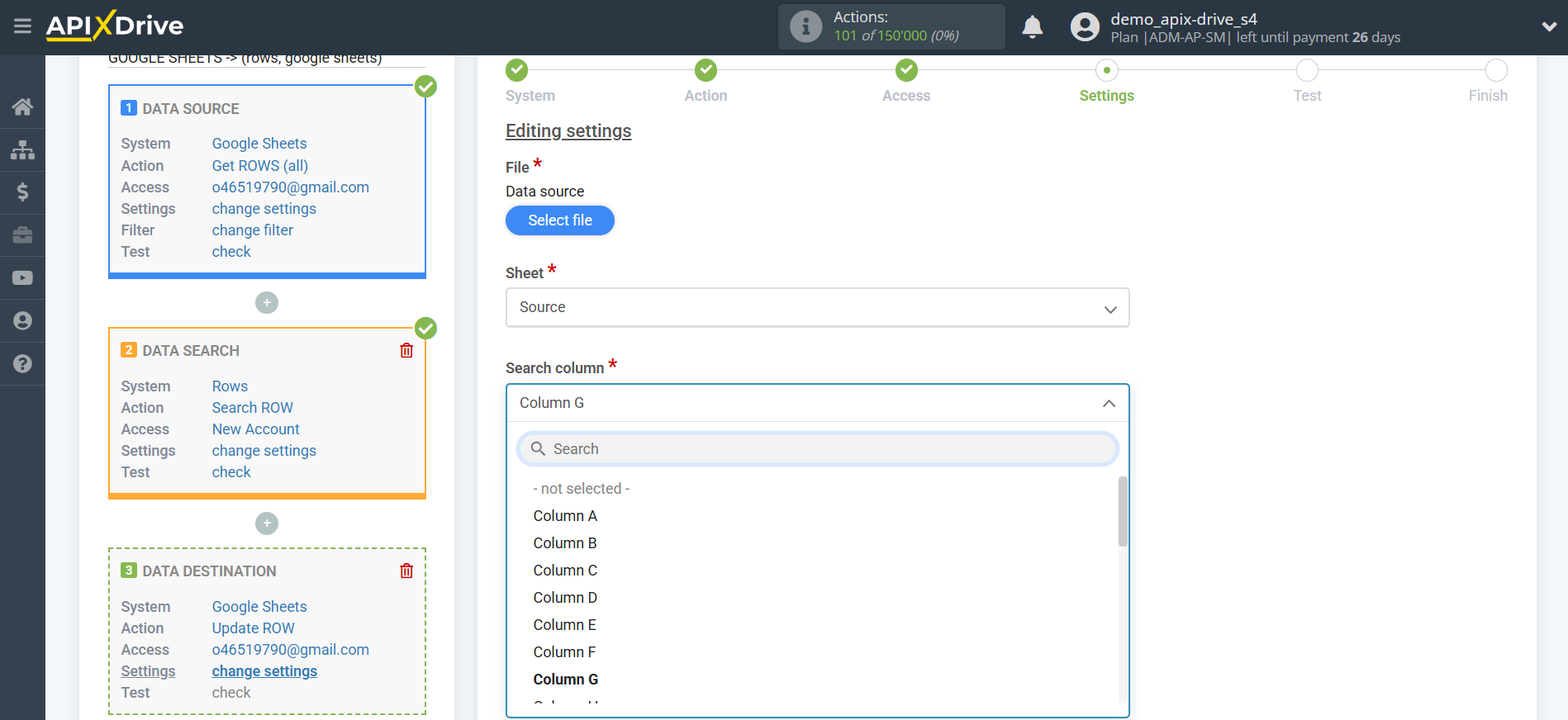Click check in Data Source

point(231,252)
